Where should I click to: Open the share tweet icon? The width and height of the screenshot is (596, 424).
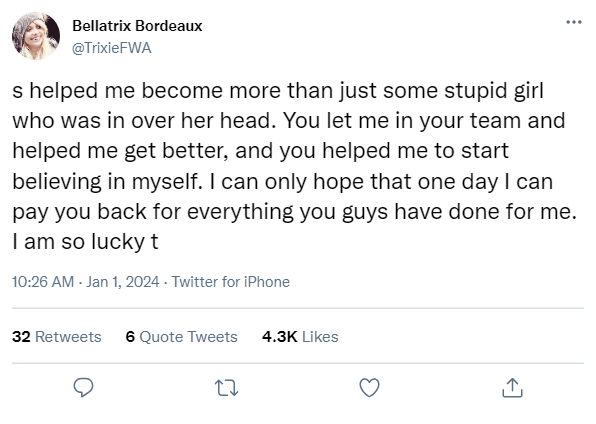click(512, 387)
